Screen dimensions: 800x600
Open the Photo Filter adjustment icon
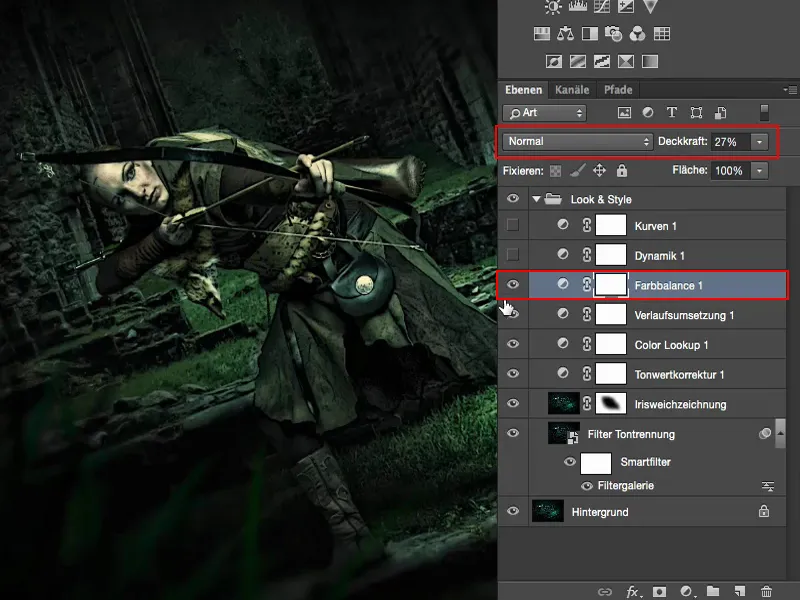612,32
